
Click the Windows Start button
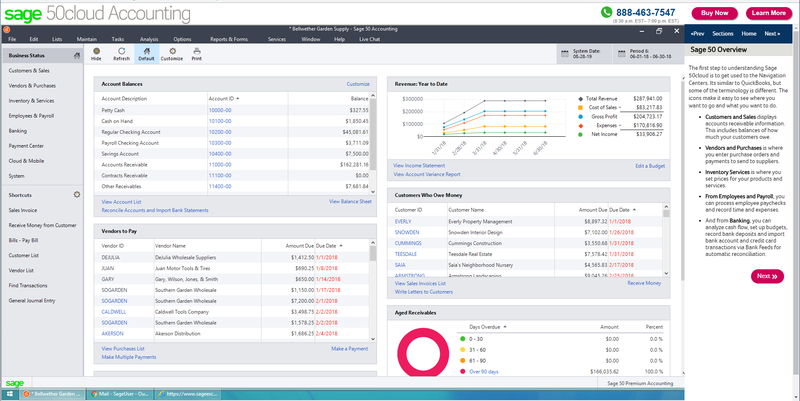coord(10,394)
